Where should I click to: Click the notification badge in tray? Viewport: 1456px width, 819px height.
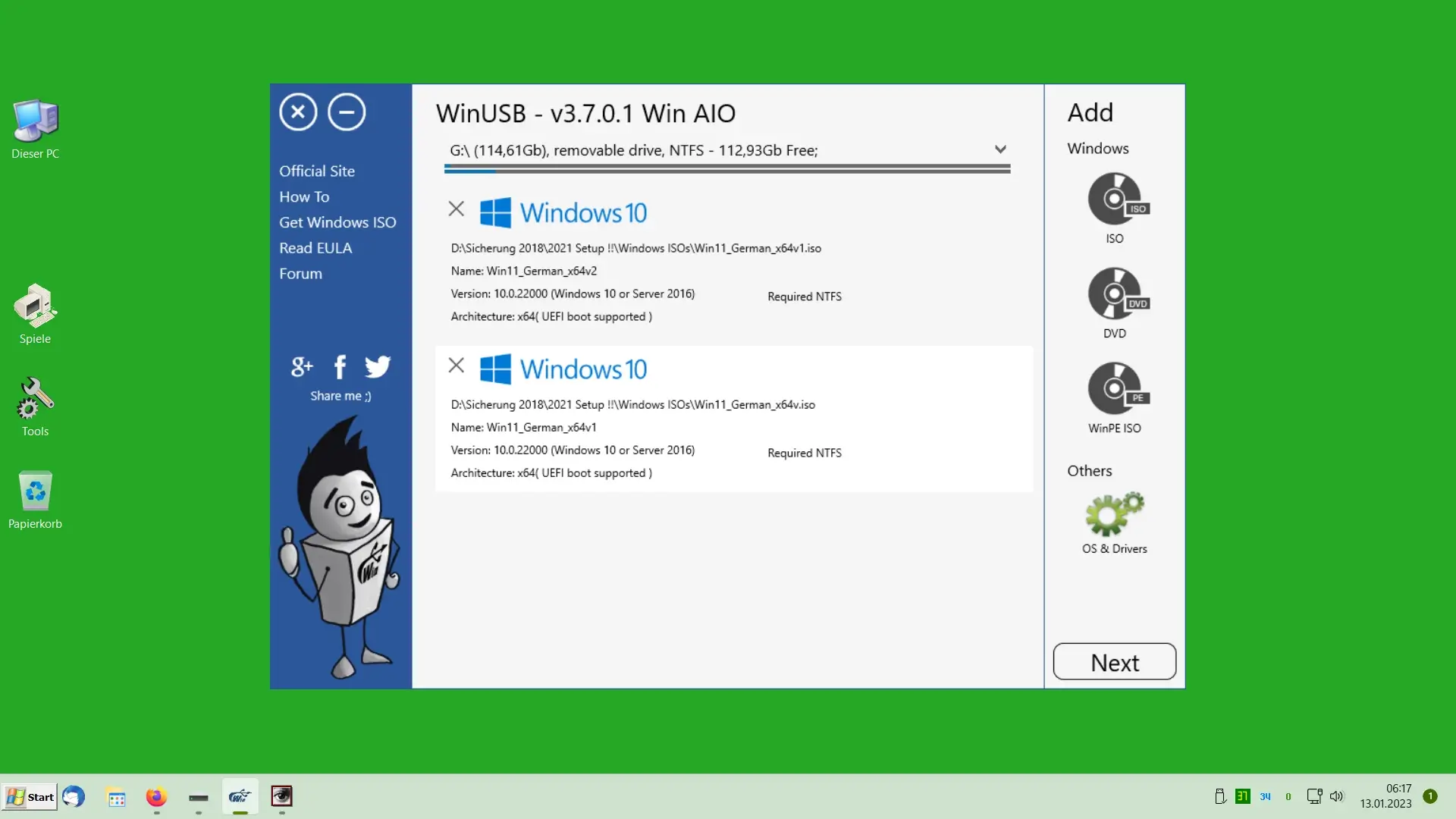(1430, 796)
